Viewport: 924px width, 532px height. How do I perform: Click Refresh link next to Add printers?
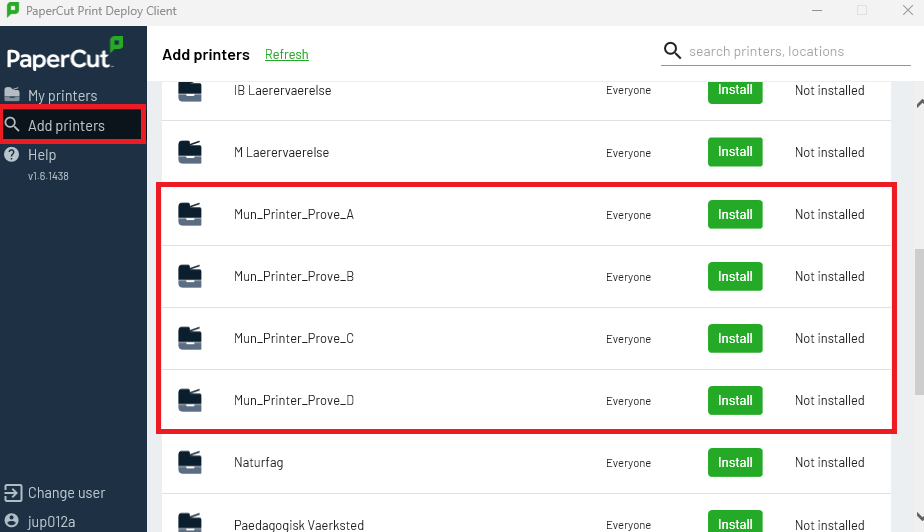(286, 54)
